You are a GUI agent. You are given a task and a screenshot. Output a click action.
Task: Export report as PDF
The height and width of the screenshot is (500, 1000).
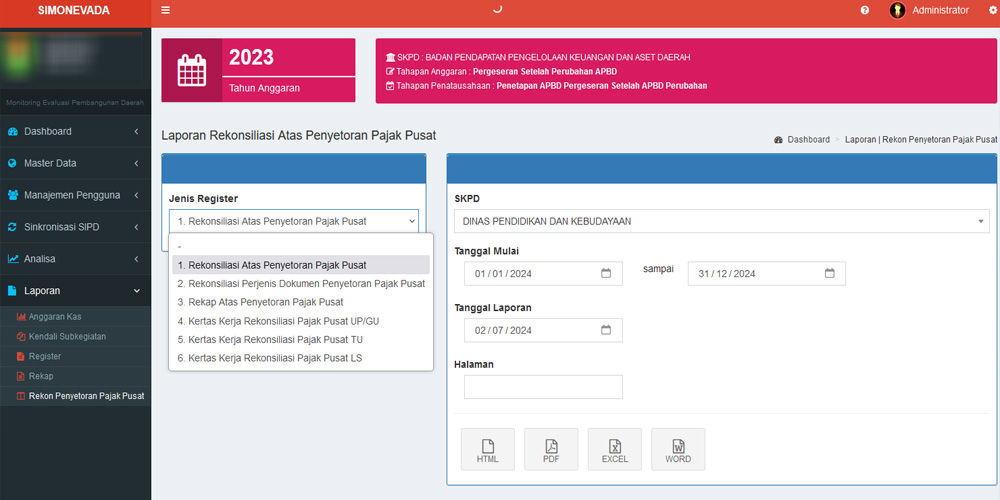[551, 449]
